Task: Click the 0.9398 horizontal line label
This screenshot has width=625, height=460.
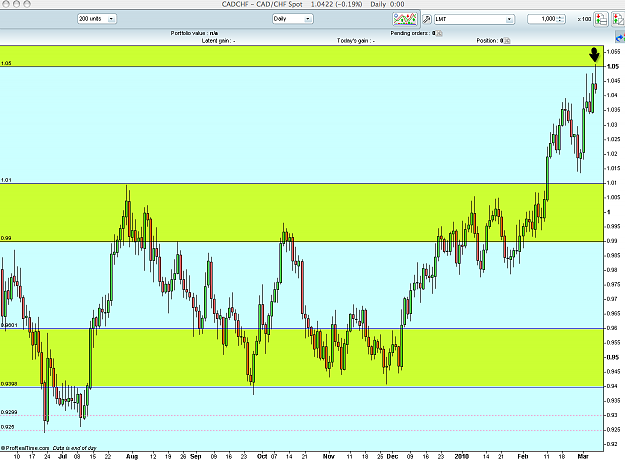Action: (9, 384)
